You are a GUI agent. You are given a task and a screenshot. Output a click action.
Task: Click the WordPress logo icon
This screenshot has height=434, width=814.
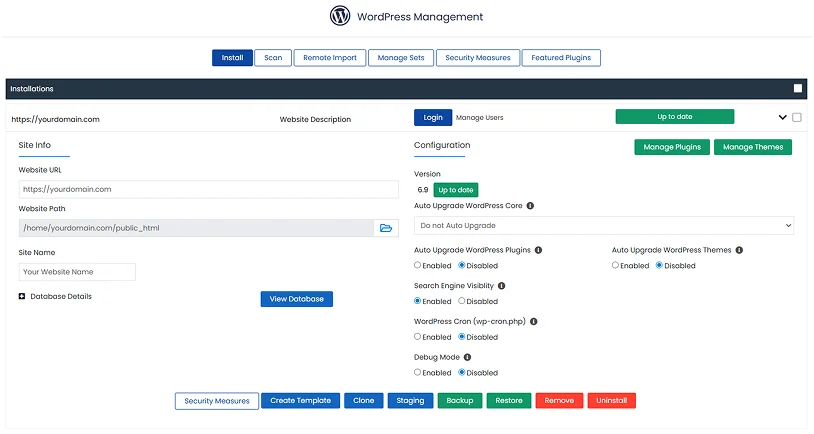340,16
